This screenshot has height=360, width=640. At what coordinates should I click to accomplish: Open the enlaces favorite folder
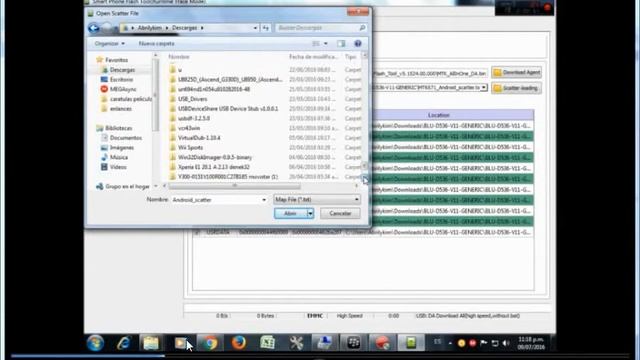[121, 109]
